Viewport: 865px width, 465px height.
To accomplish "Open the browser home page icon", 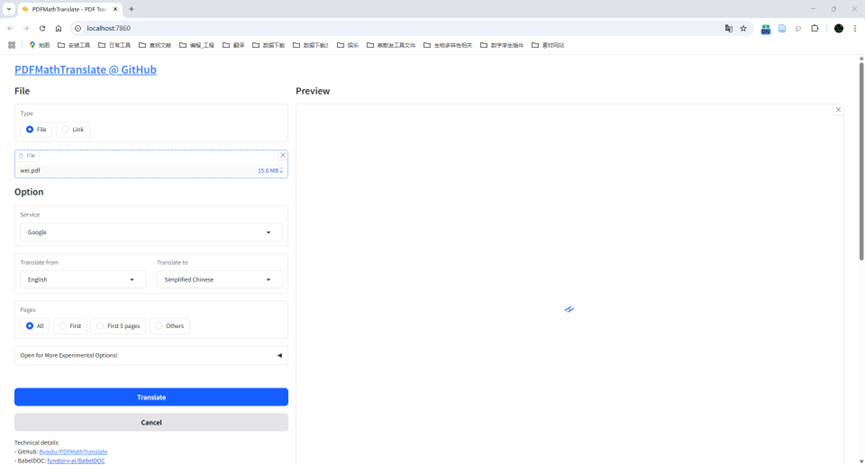I will pyautogui.click(x=58, y=28).
